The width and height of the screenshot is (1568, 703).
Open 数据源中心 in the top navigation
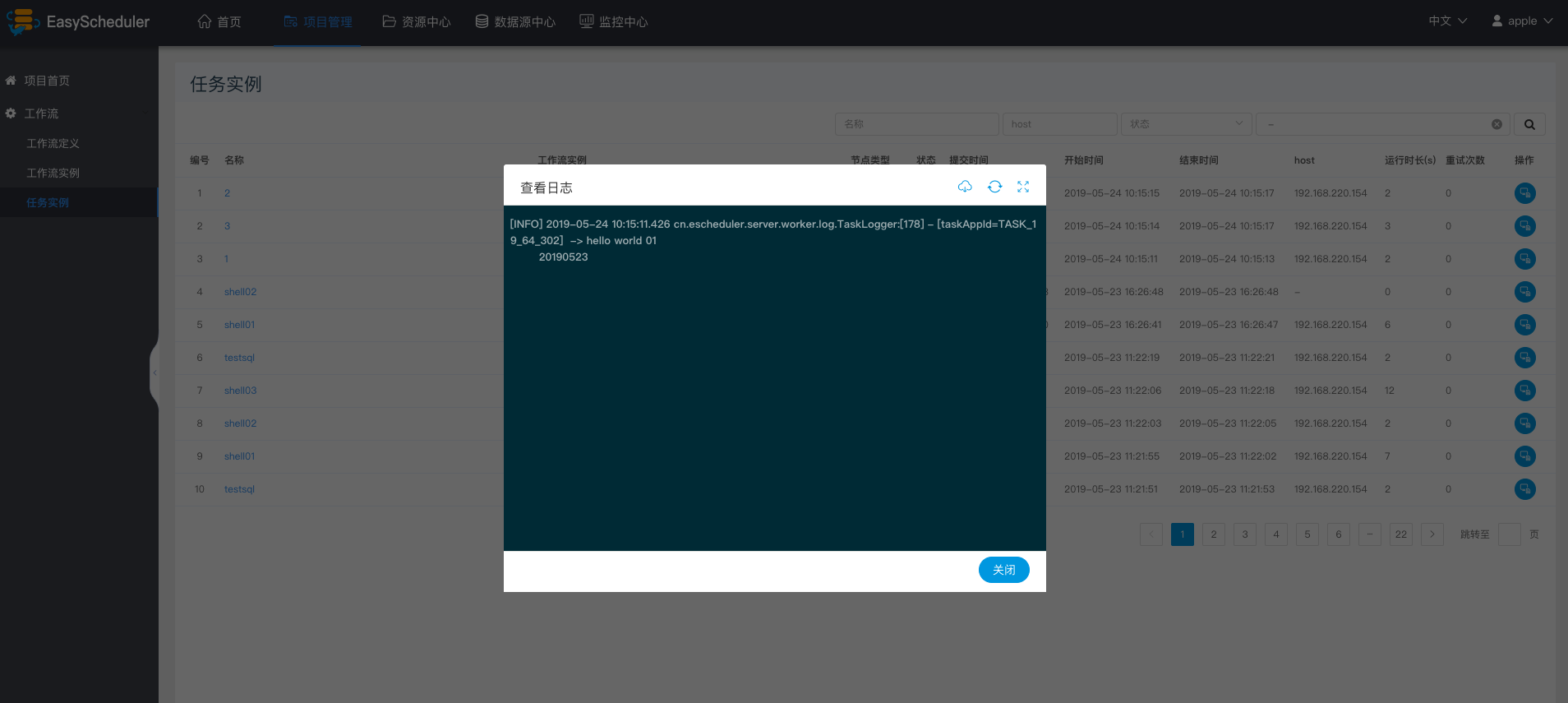click(x=515, y=22)
